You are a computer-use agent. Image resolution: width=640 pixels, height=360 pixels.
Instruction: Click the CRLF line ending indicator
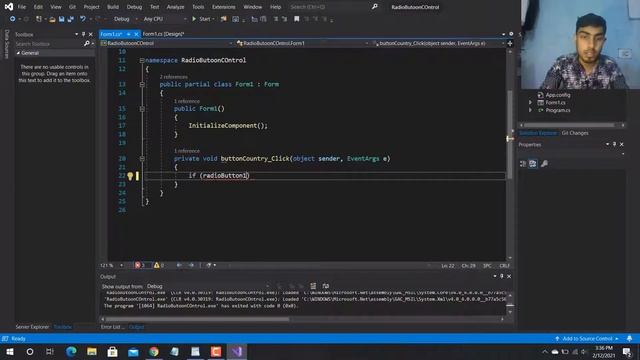pyautogui.click(x=504, y=266)
